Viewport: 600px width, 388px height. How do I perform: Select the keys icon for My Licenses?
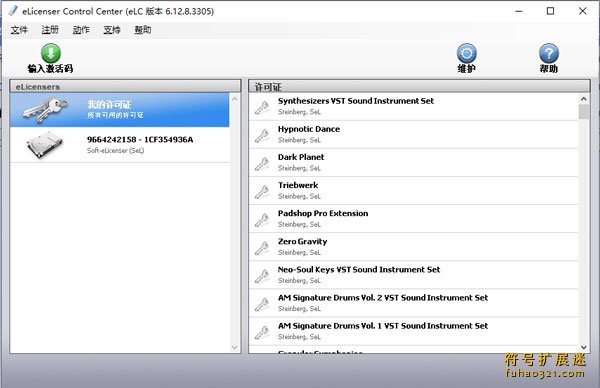tap(46, 110)
